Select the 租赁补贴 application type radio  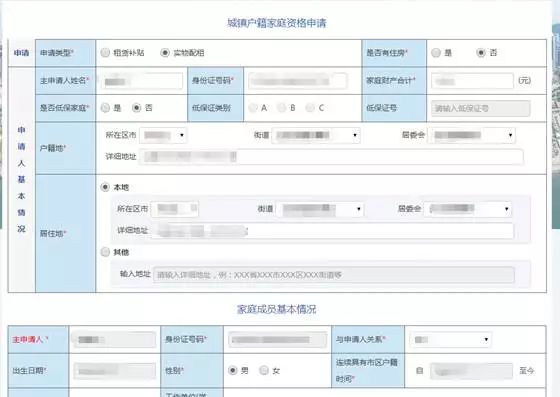[105, 53]
